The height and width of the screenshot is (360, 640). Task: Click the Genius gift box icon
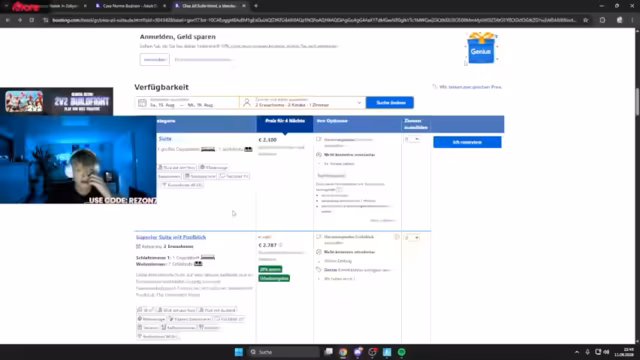(x=481, y=48)
